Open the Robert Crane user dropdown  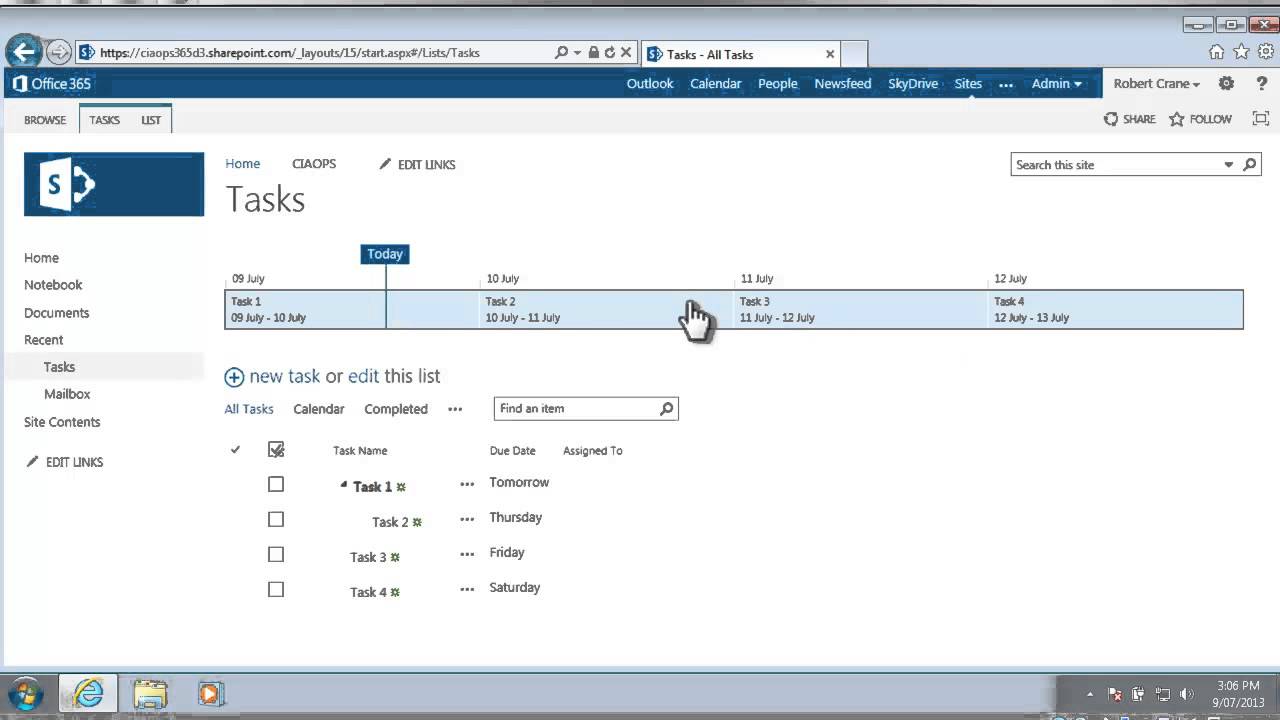[x=1157, y=84]
